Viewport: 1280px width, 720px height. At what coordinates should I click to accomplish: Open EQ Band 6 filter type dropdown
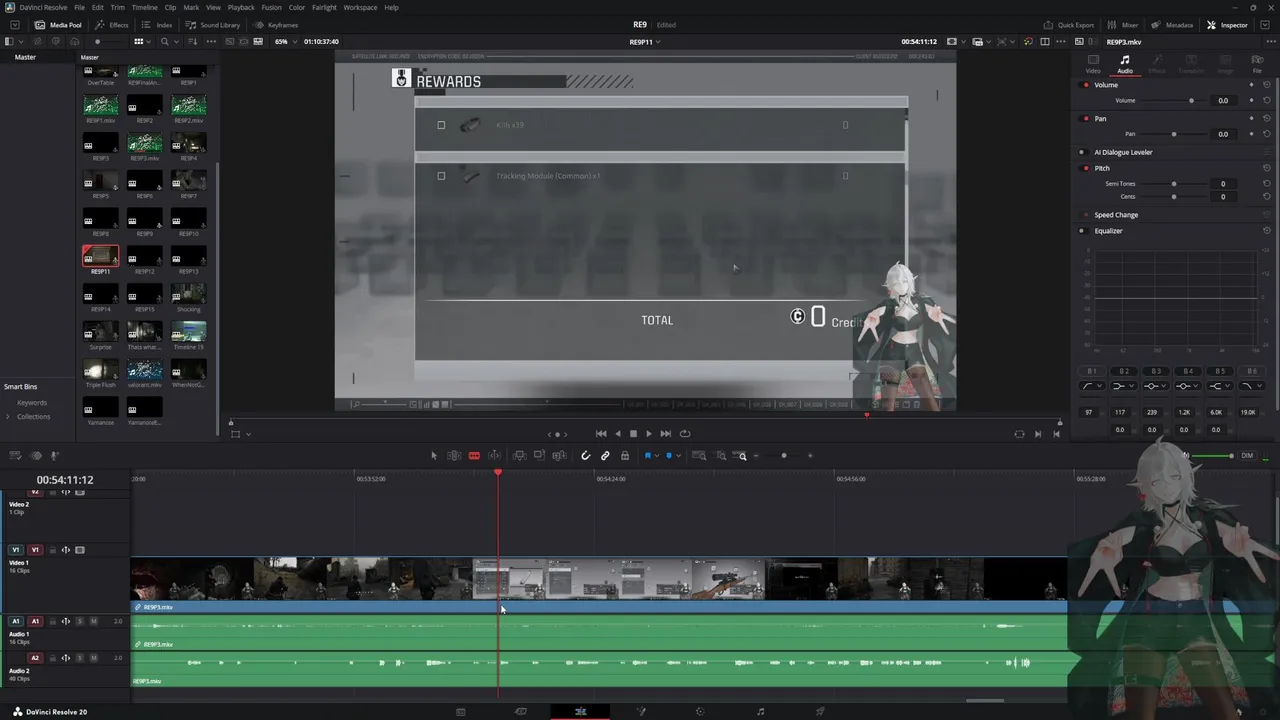click(x=1251, y=386)
